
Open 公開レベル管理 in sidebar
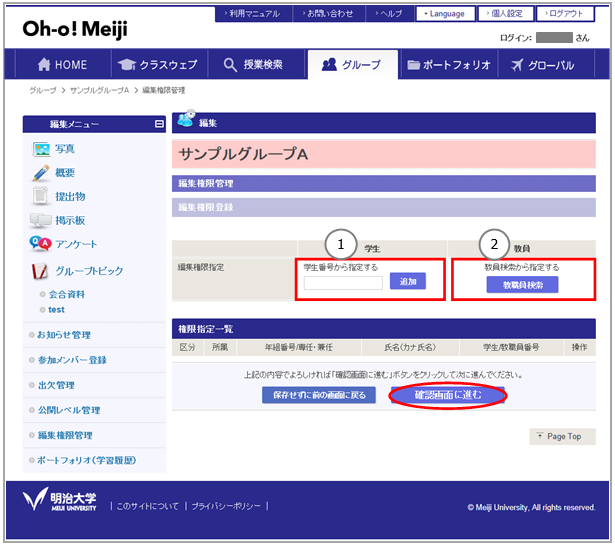[x=69, y=410]
